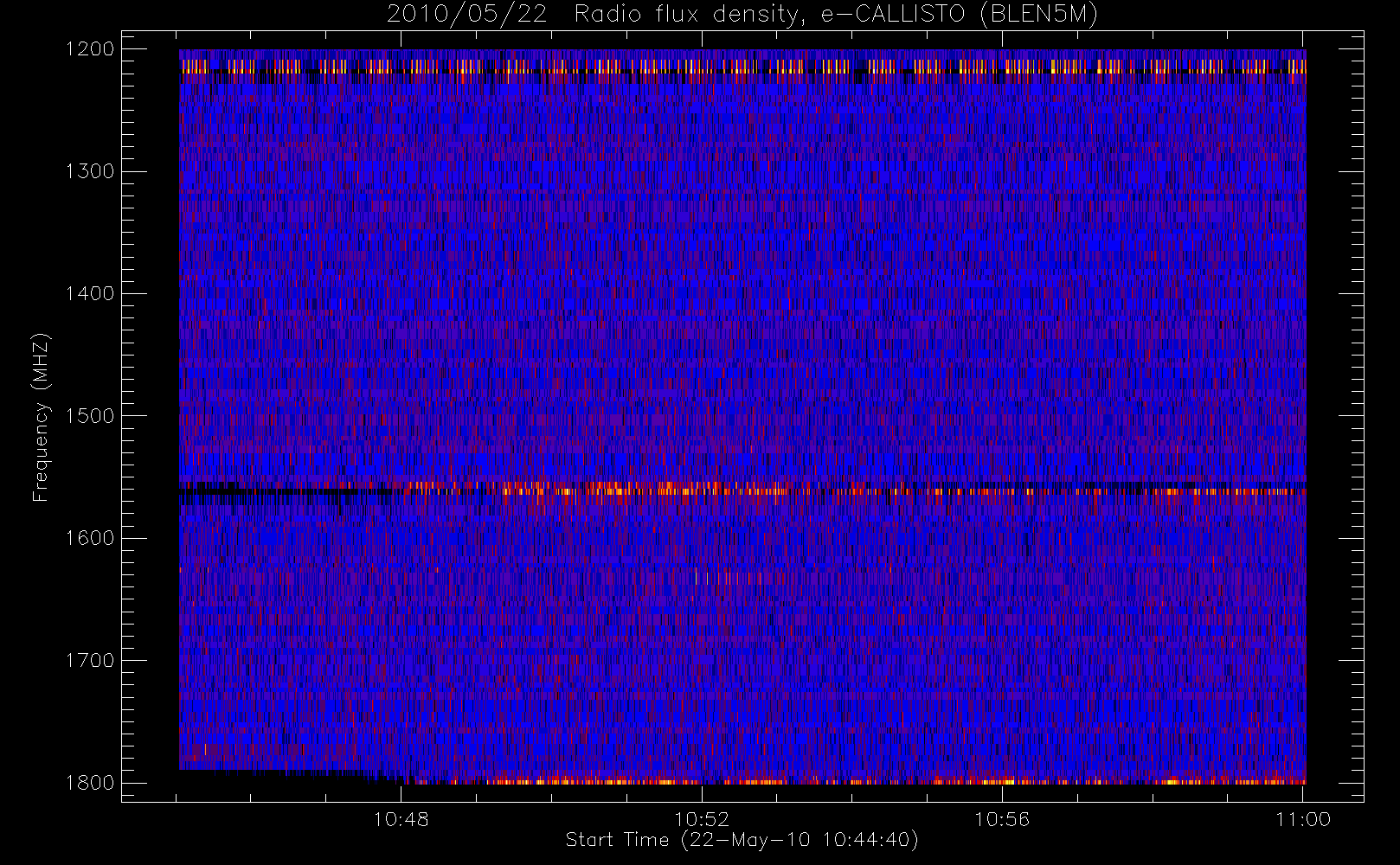
Task: Click the spectrogram at 1500 MHz and 10:52
Action: click(702, 415)
